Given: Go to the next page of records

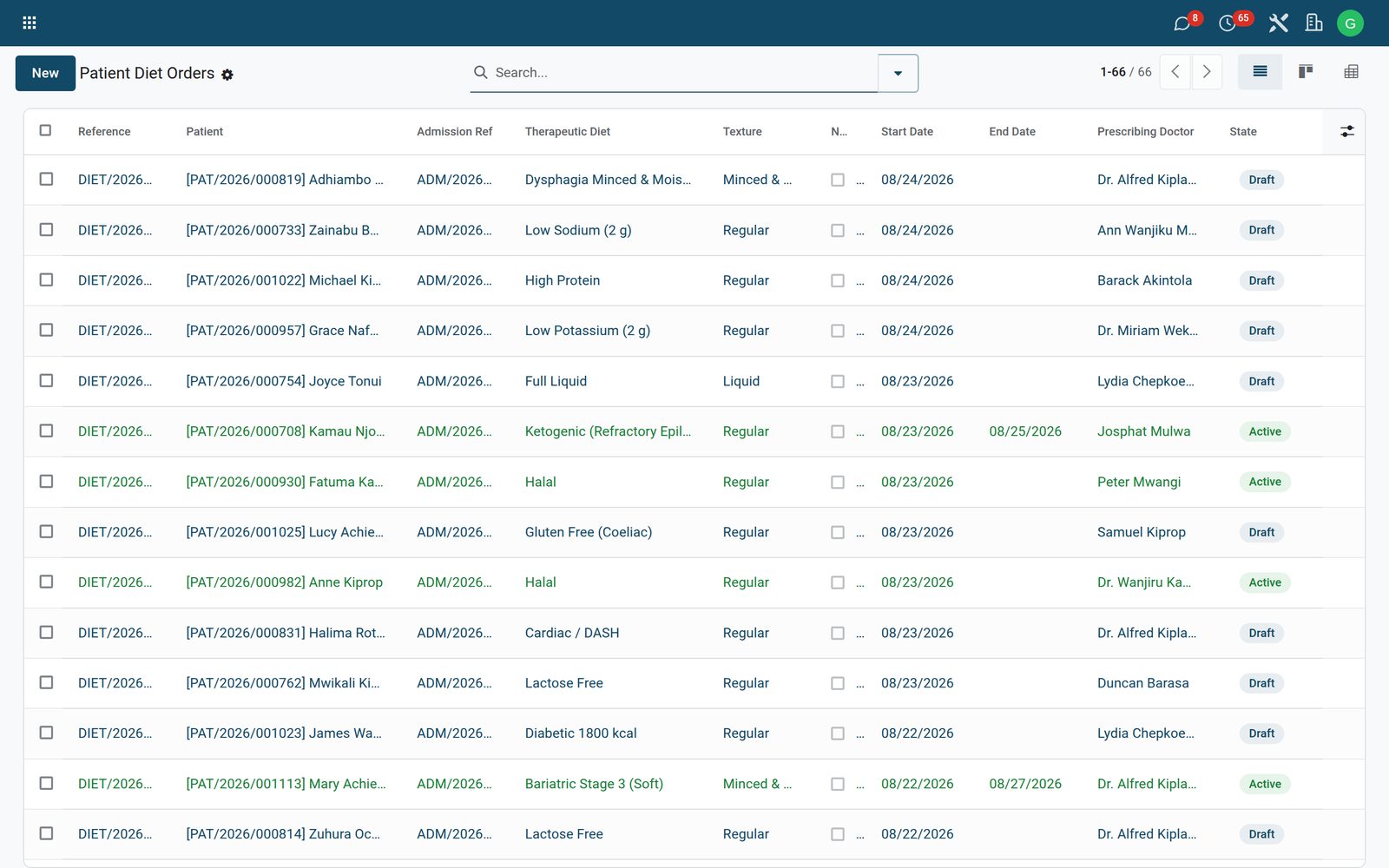Looking at the screenshot, I should pos(1207,72).
